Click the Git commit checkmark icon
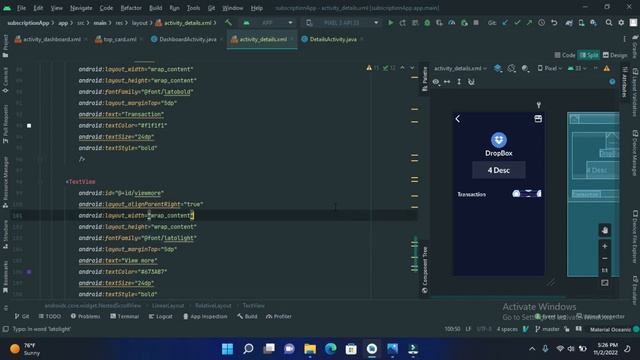 coord(517,23)
